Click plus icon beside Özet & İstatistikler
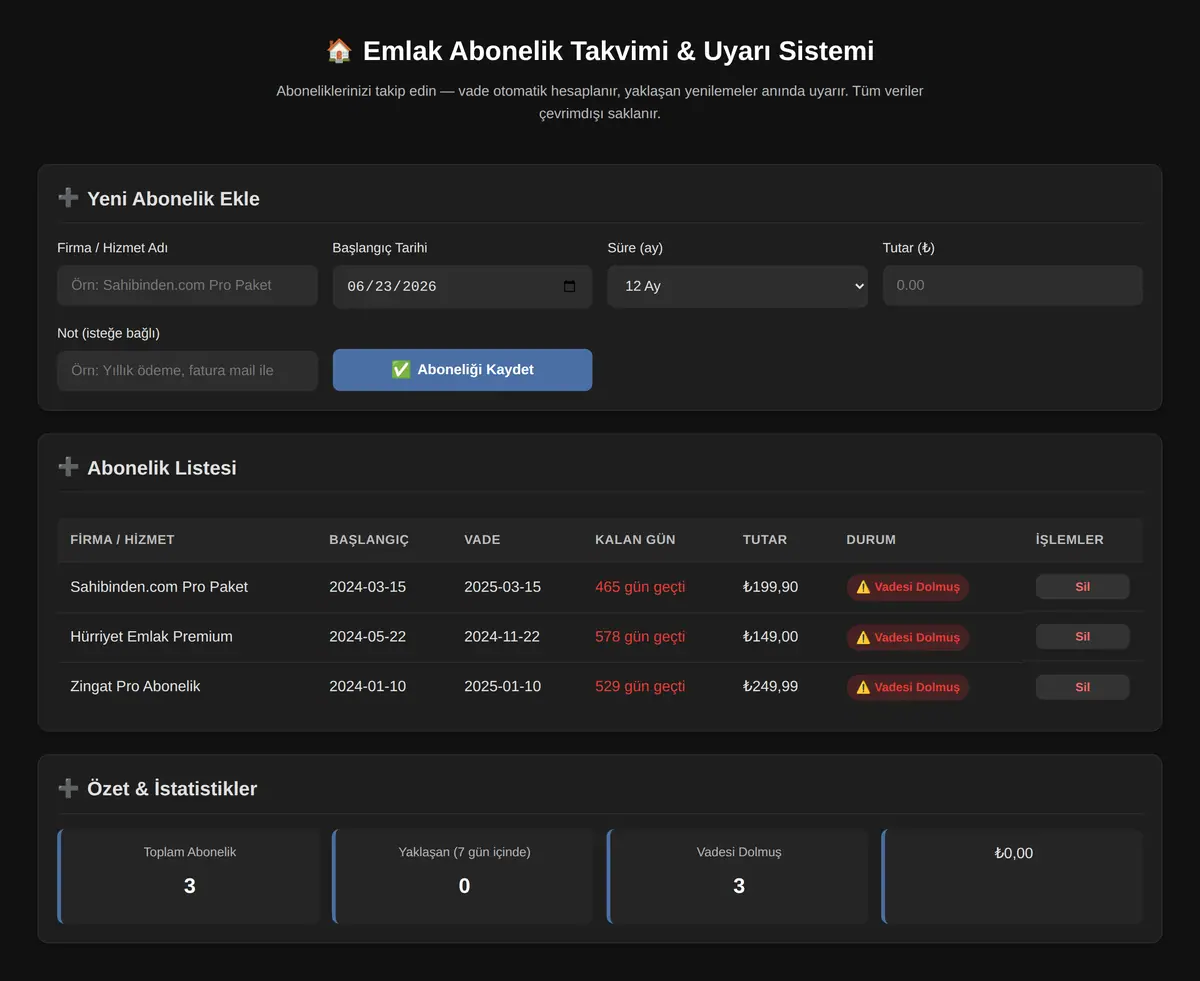This screenshot has width=1200, height=981. [x=68, y=788]
